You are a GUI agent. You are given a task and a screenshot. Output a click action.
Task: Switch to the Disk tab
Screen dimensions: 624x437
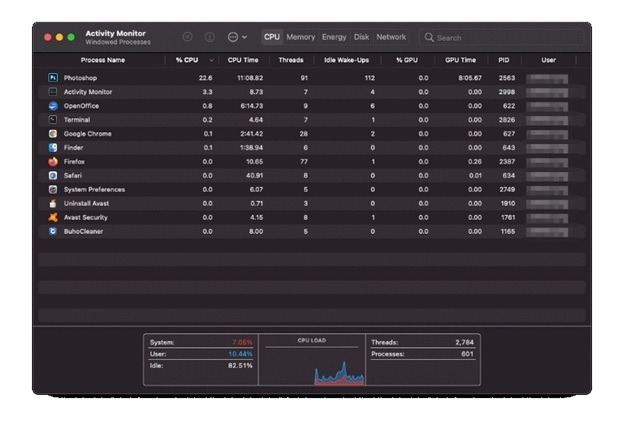[361, 37]
